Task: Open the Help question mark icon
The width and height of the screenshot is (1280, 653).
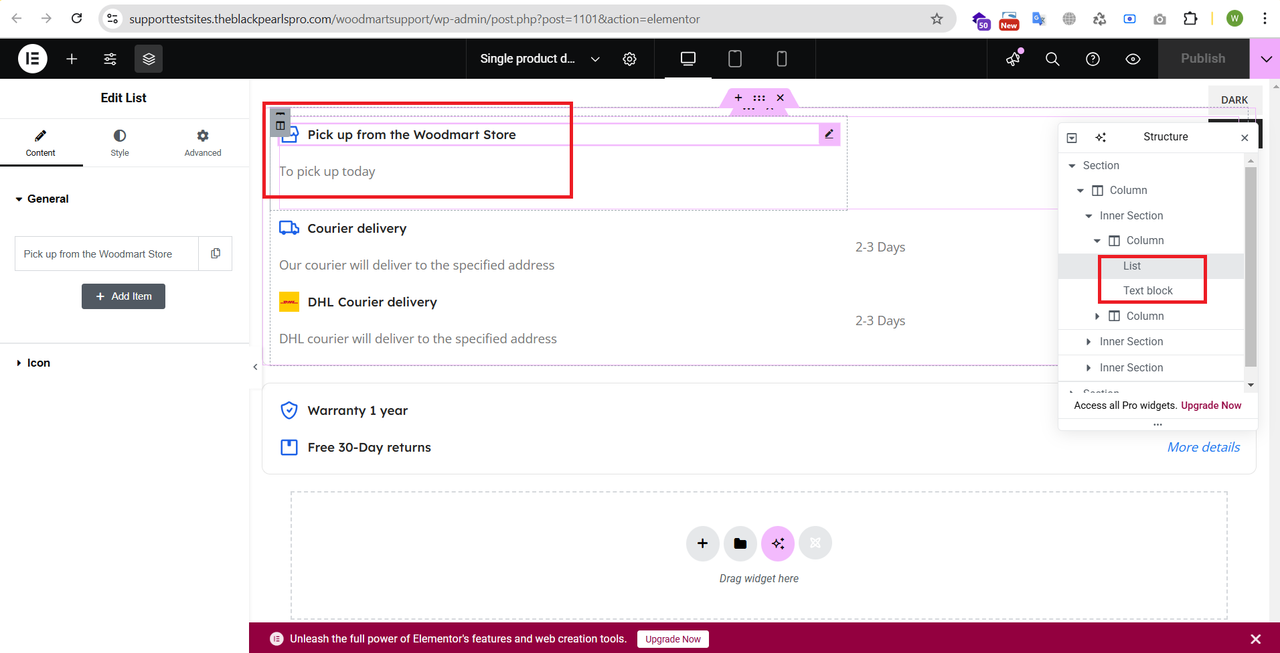Action: (x=1093, y=59)
